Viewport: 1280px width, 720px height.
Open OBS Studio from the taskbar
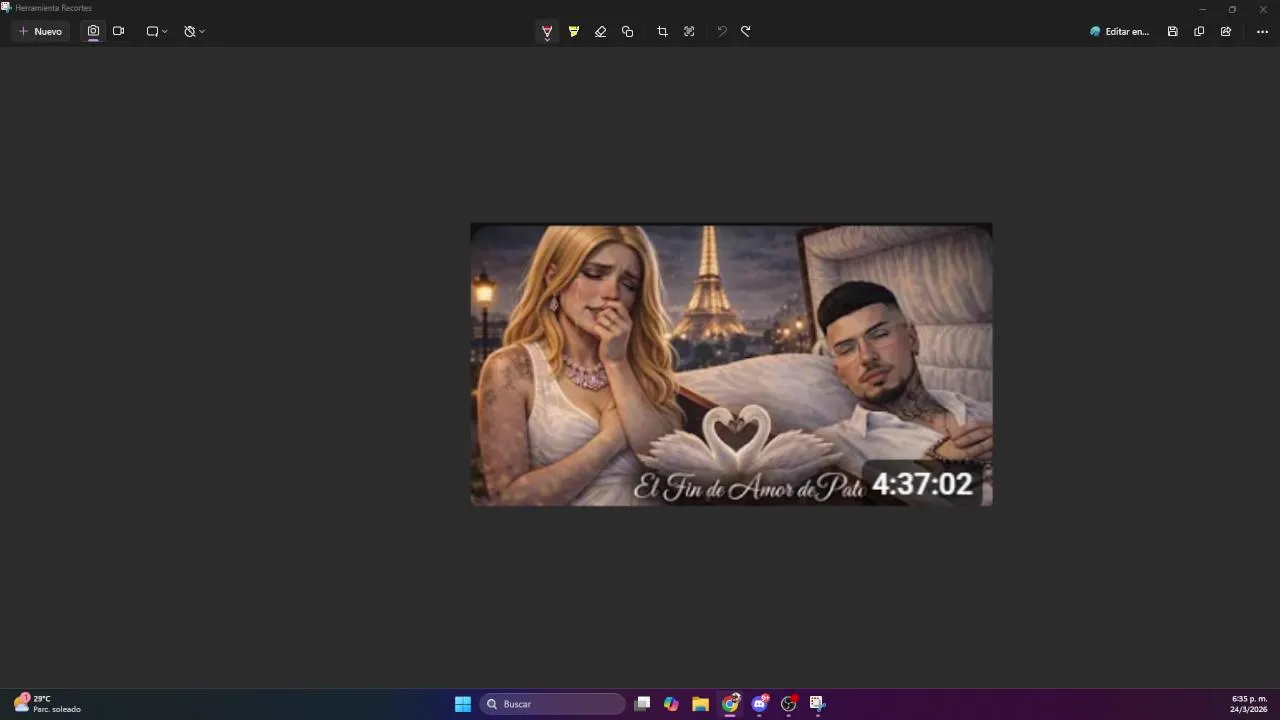click(x=789, y=704)
